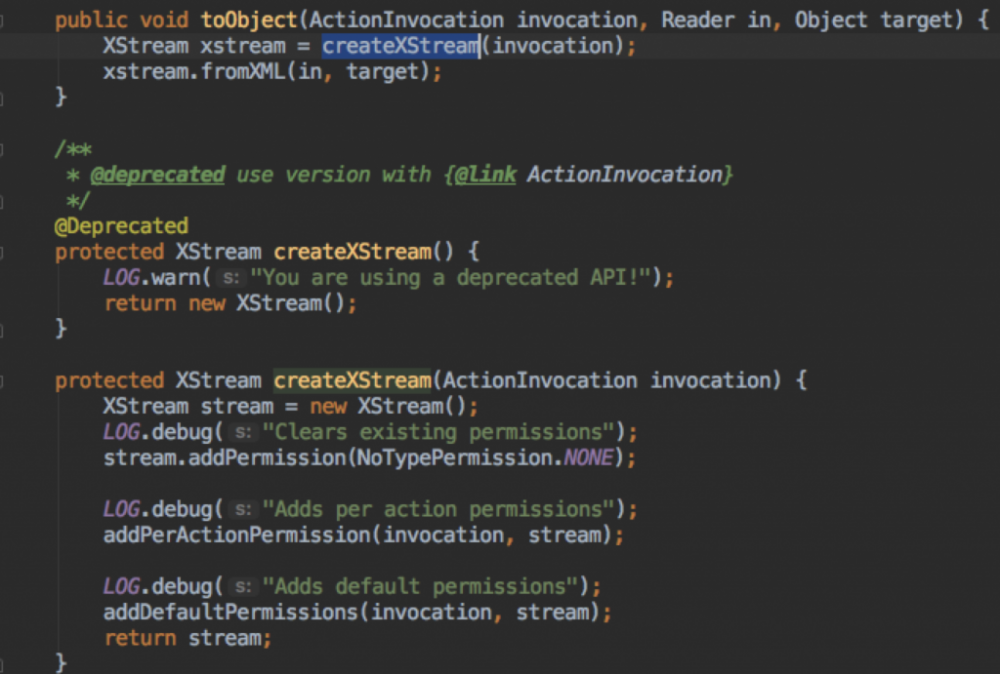The width and height of the screenshot is (1000, 674).
Task: Click the addPerActionPermission call
Action: coord(237,535)
